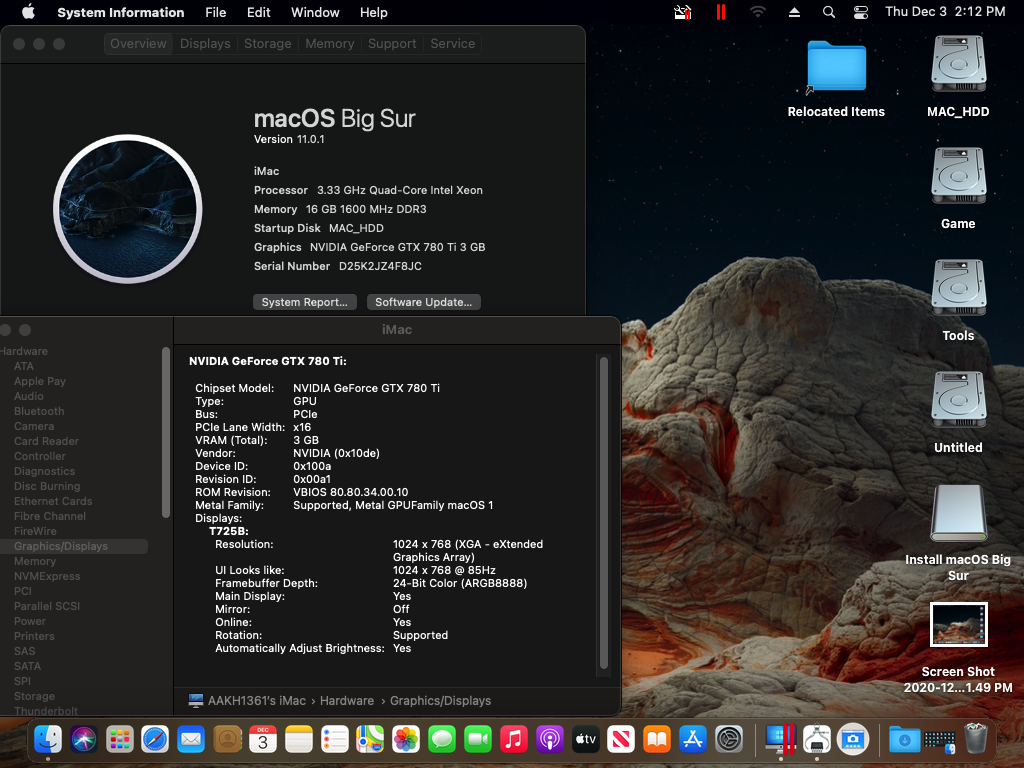
Task: Open Photos app in the Dock
Action: tap(406, 740)
